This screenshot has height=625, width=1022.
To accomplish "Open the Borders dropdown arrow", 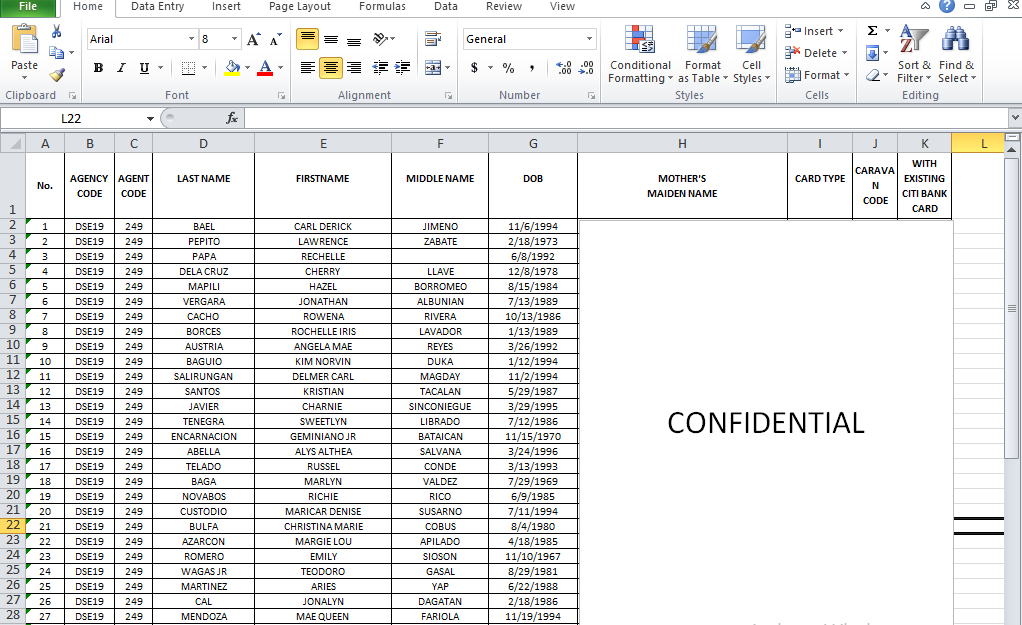I will coord(204,67).
